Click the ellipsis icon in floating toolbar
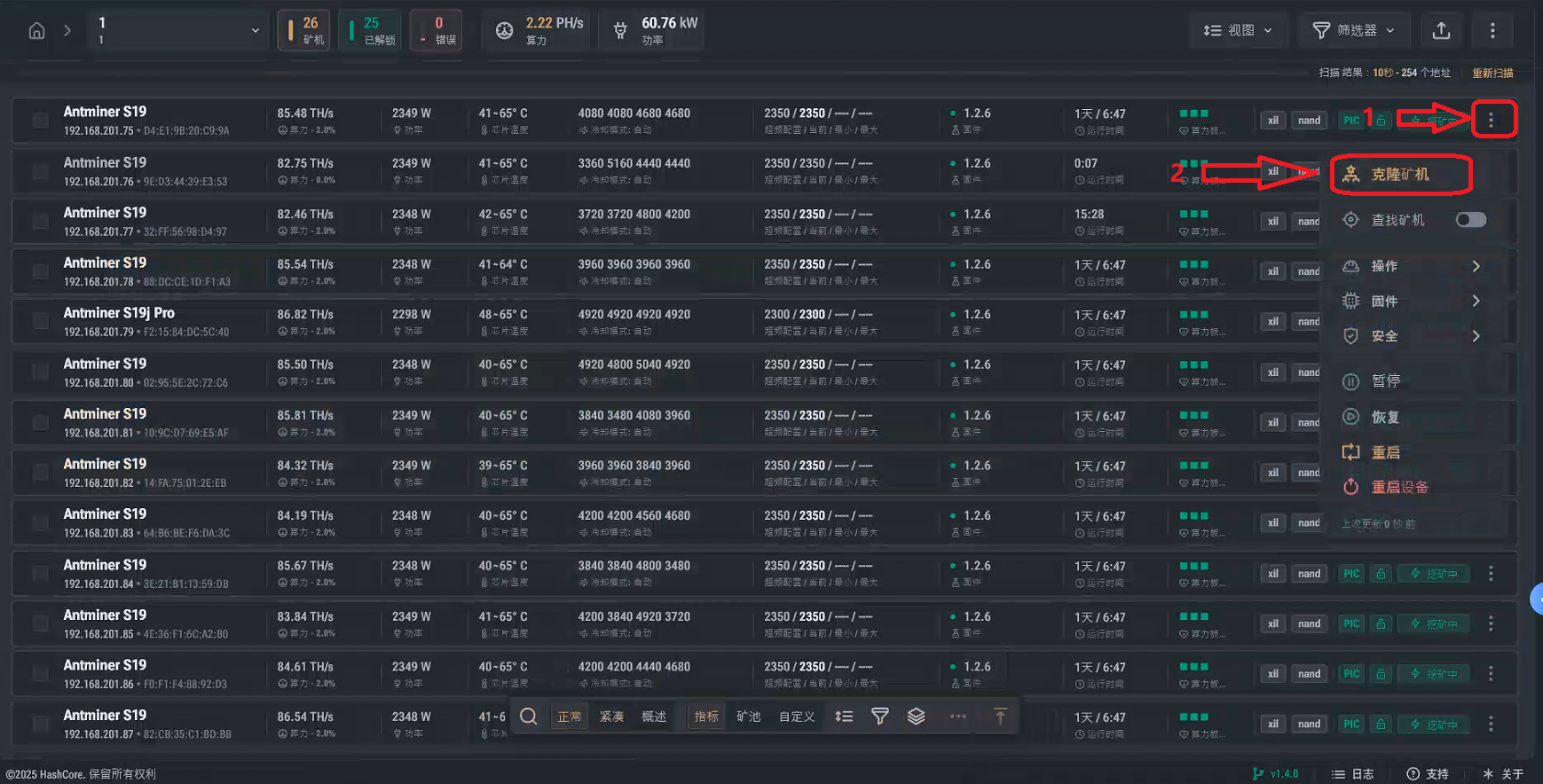The image size is (1543, 784). 957,717
